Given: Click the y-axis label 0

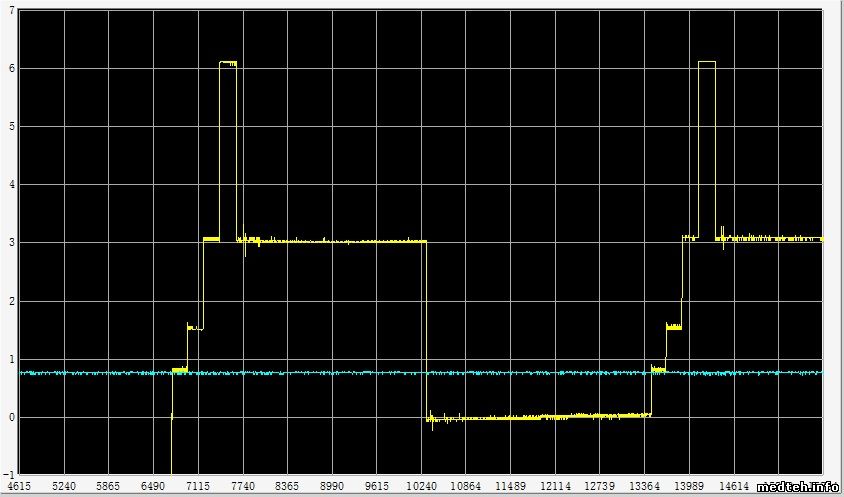Looking at the screenshot, I should 10,417.
